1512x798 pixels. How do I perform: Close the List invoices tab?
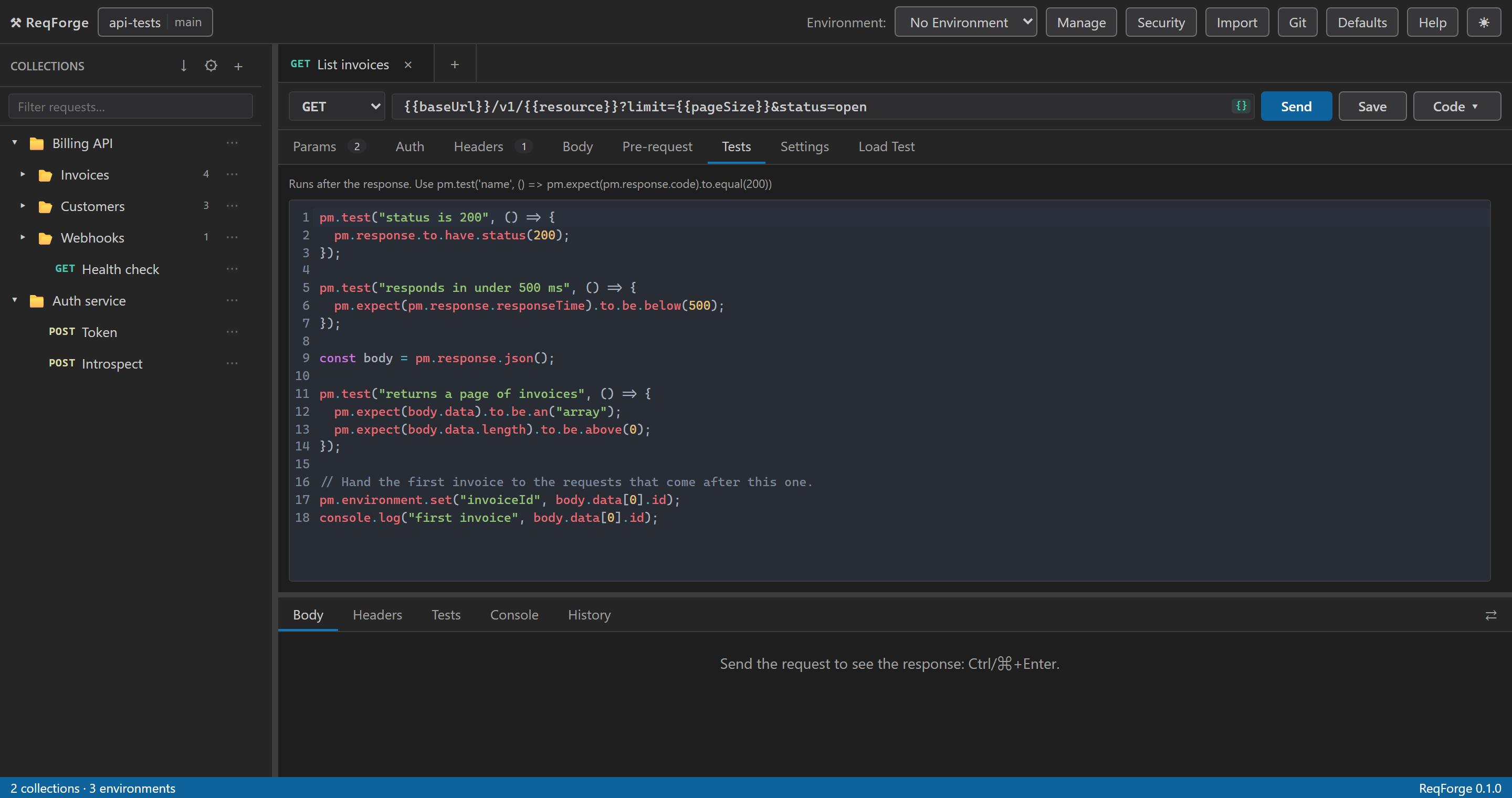[408, 65]
